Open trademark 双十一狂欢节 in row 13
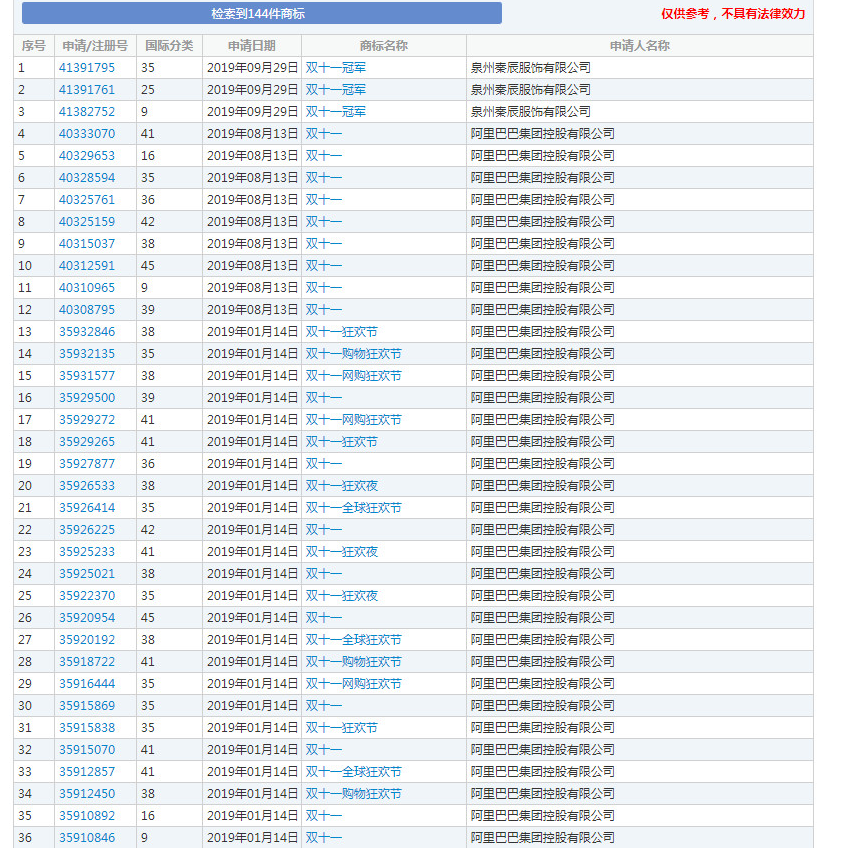Viewport: 852px width, 851px height. click(342, 332)
